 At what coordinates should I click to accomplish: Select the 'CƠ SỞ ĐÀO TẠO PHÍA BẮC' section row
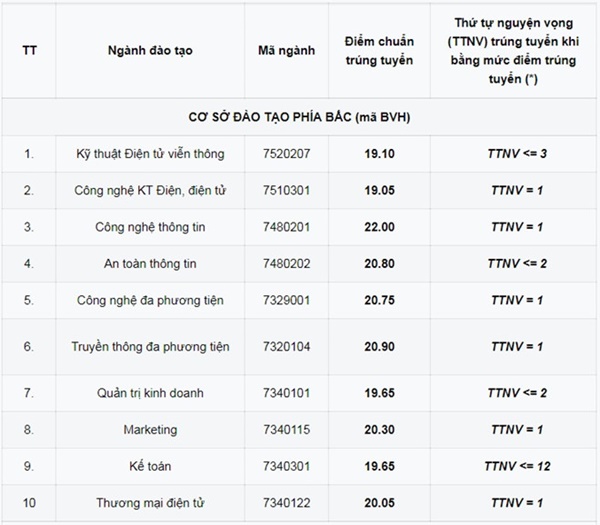[x=300, y=118]
